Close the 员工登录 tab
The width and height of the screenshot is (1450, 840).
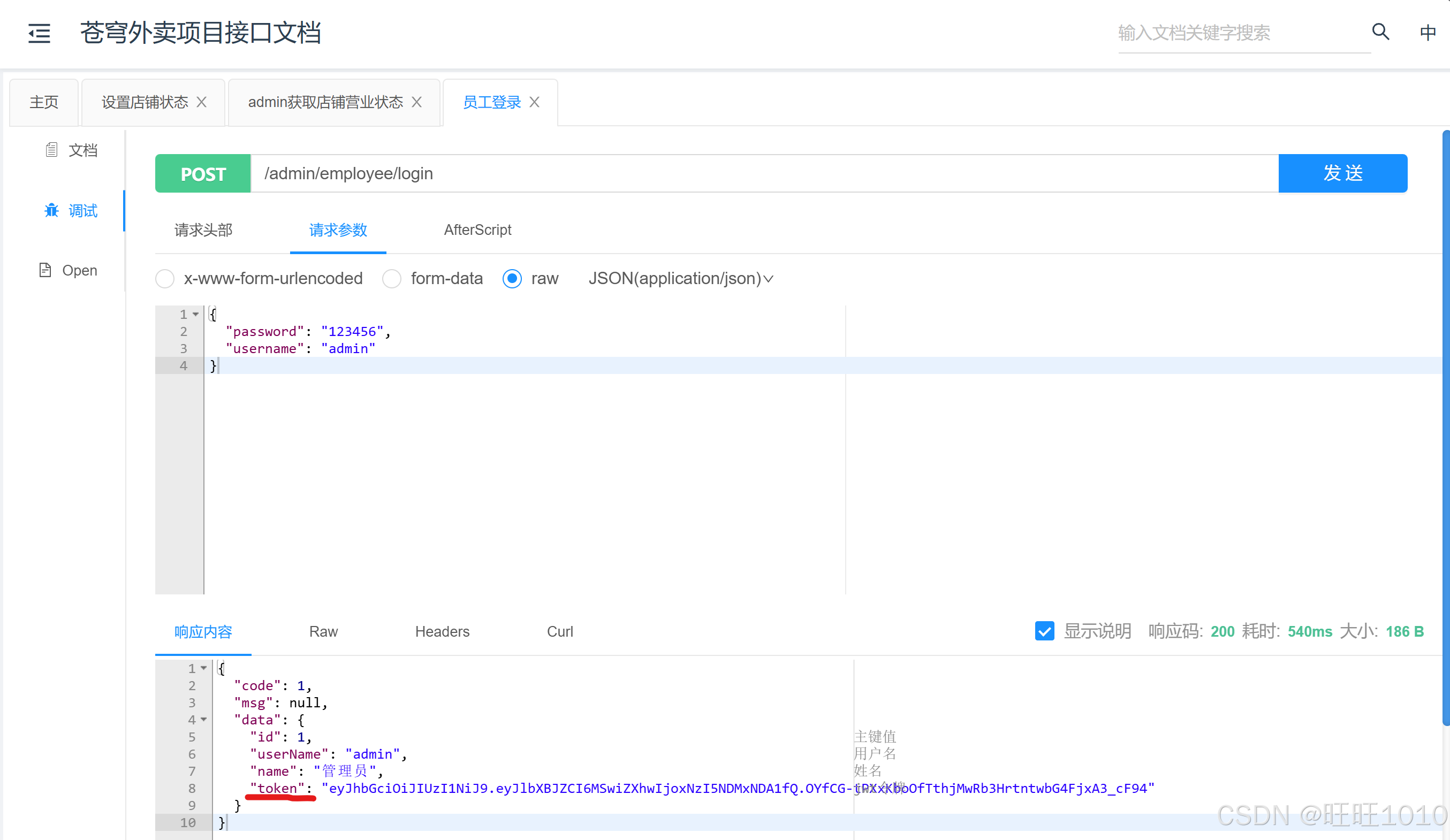tap(535, 102)
